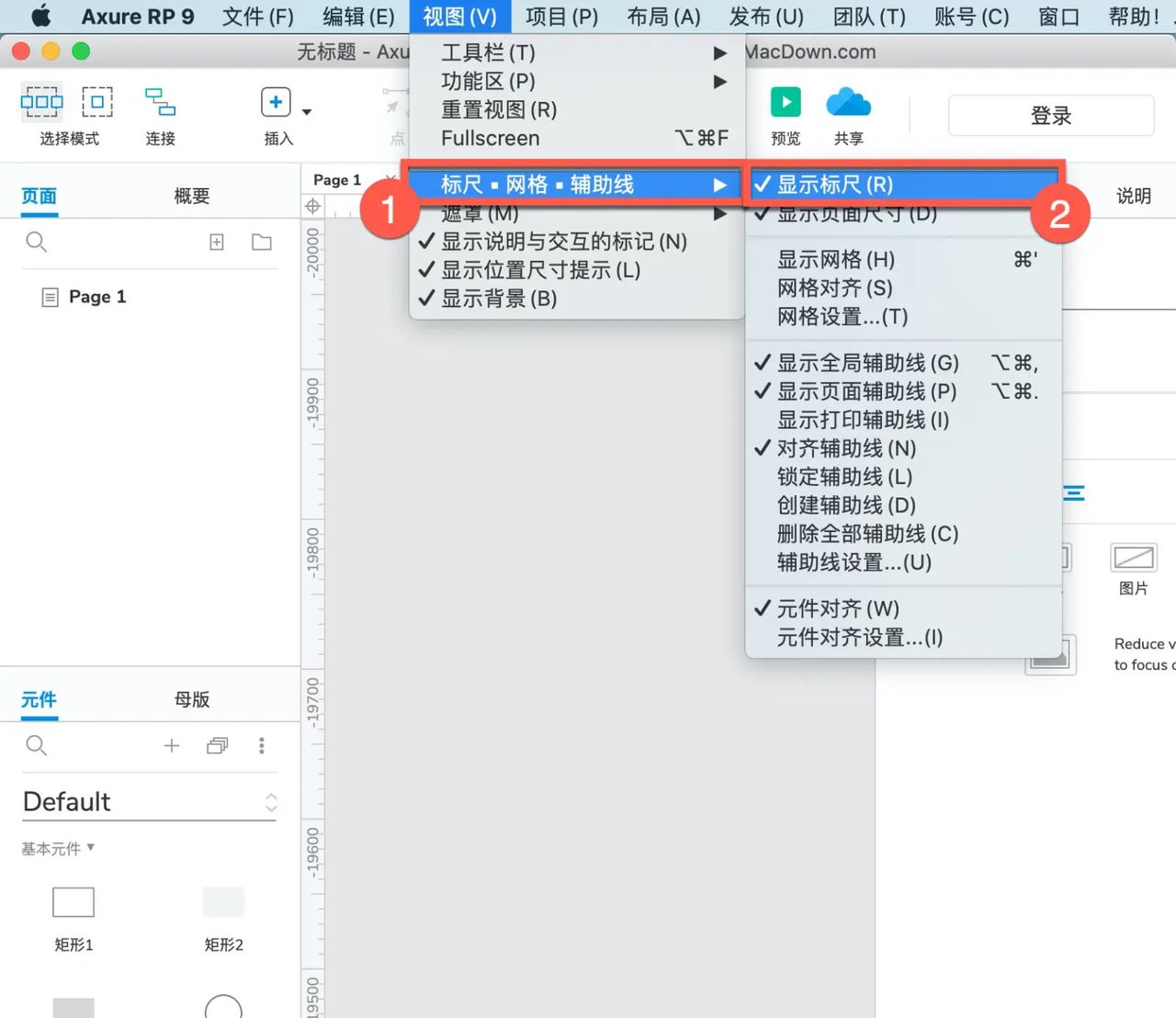
Task: Click the duplicate icon in 元件 panel
Action: click(217, 745)
